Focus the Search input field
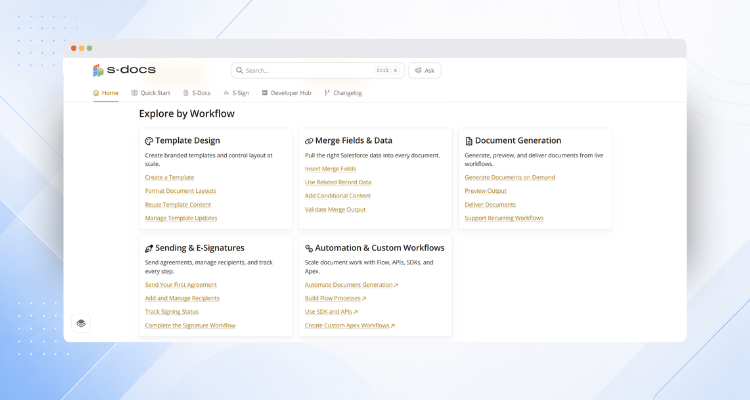Screen dimensions: 750x400 coord(318,70)
